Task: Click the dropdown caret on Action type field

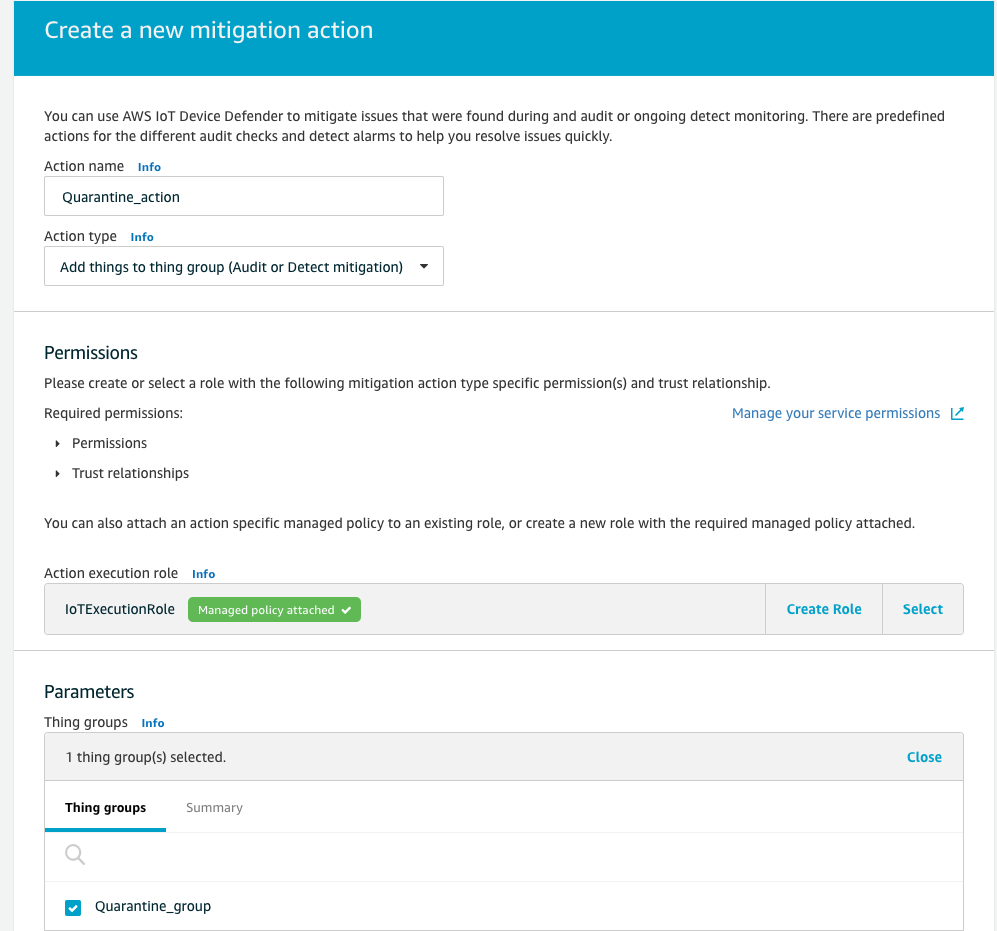Action: pos(424,266)
